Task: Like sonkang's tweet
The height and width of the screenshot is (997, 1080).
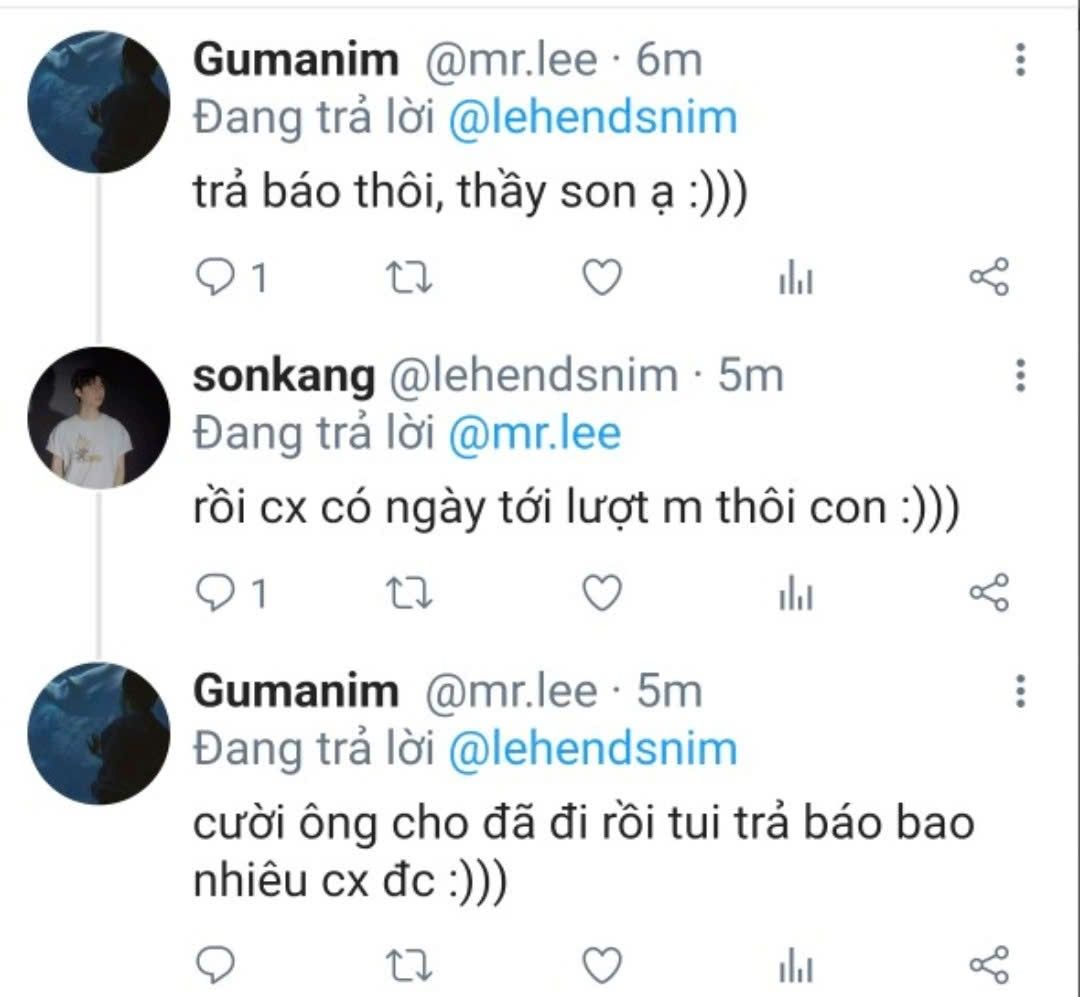Action: pyautogui.click(x=602, y=593)
